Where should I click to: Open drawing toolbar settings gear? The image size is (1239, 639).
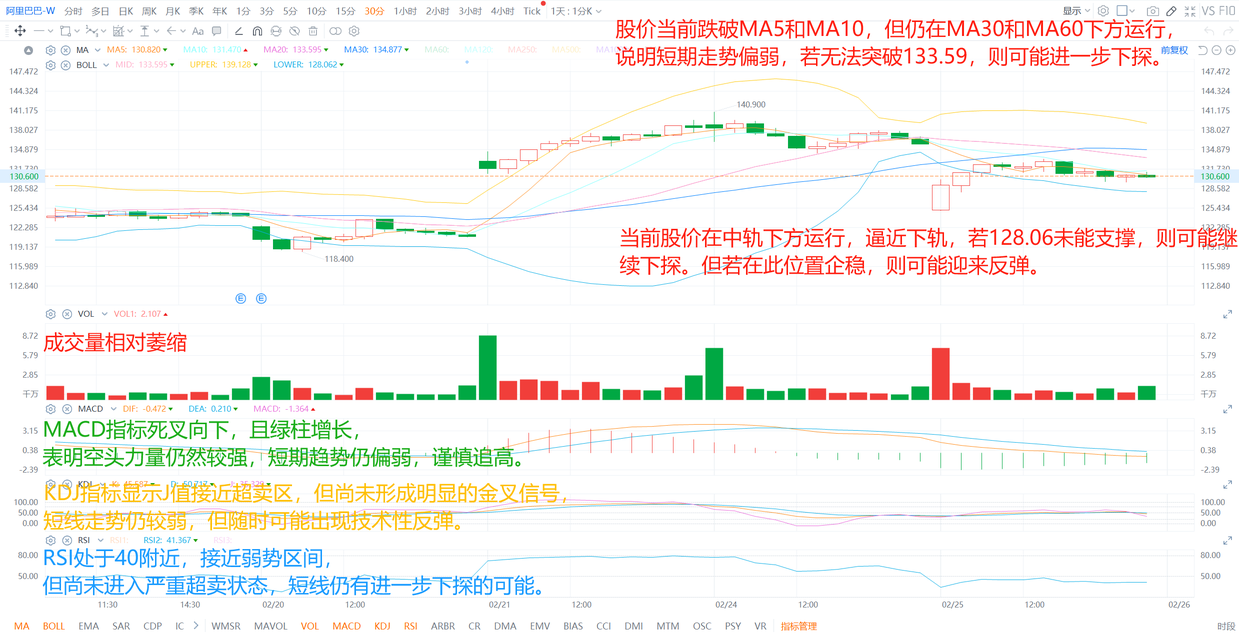point(354,31)
